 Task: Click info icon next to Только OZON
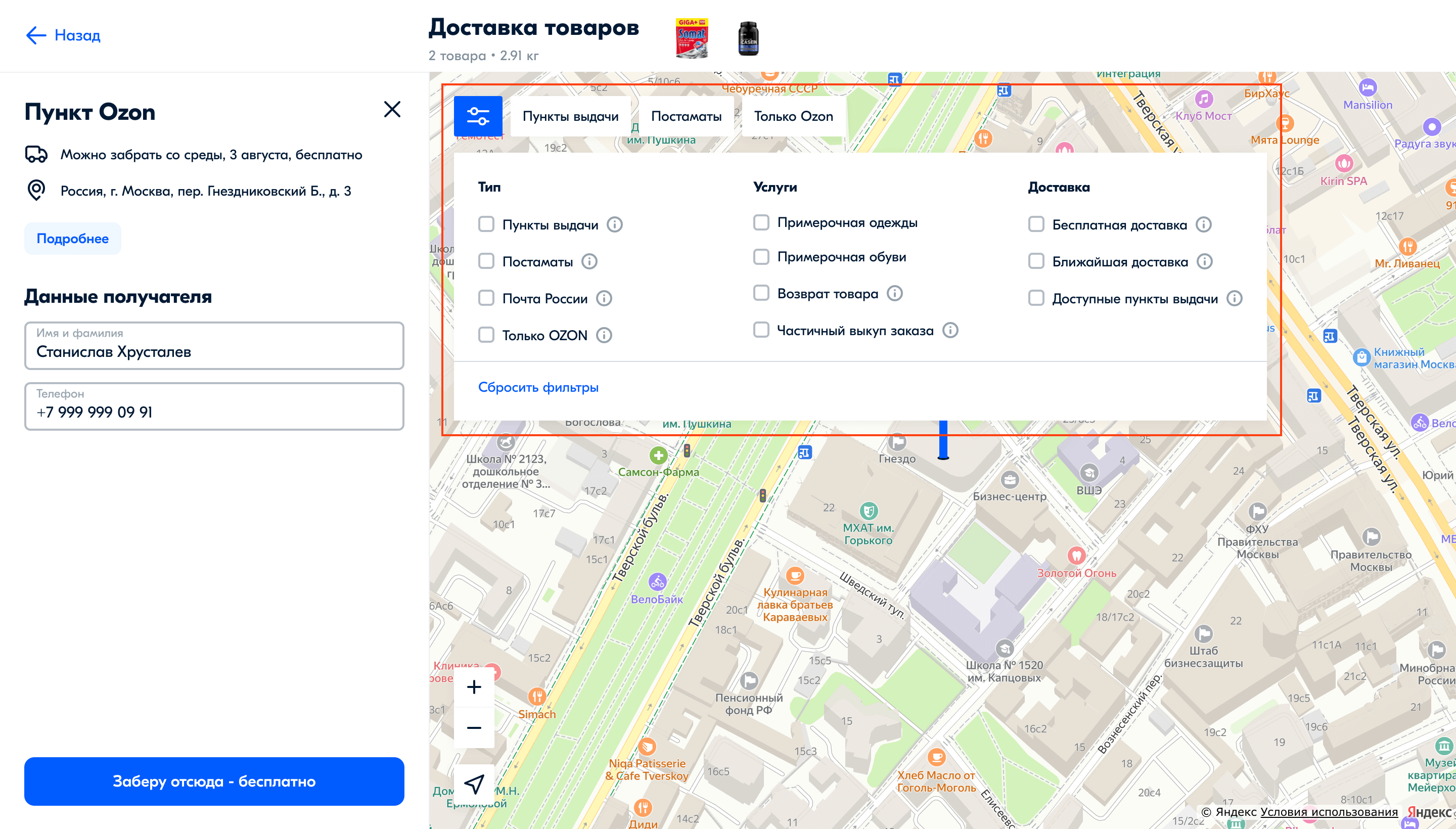(x=604, y=335)
